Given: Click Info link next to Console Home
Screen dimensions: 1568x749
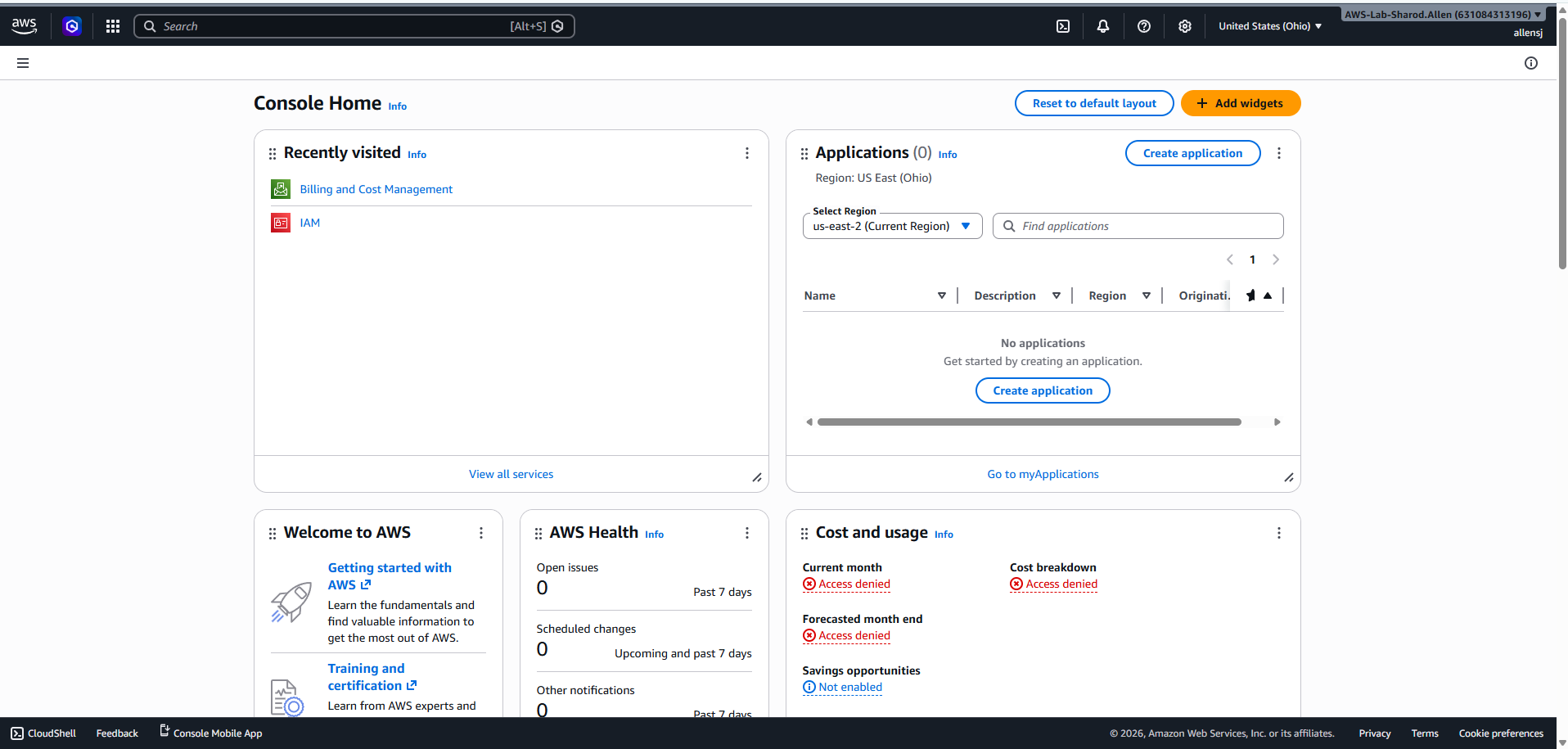Looking at the screenshot, I should 398,106.
